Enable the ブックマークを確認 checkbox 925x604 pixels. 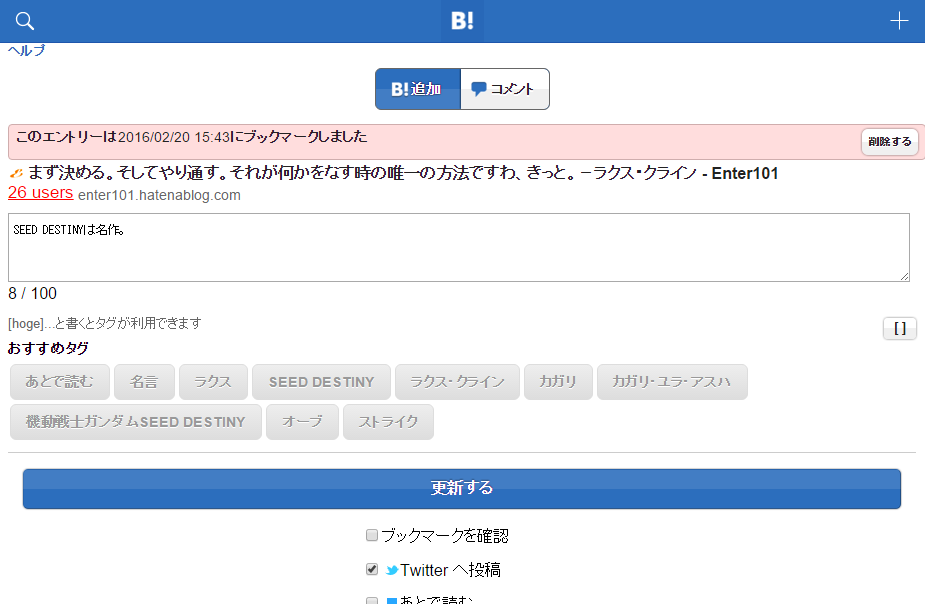[370, 535]
